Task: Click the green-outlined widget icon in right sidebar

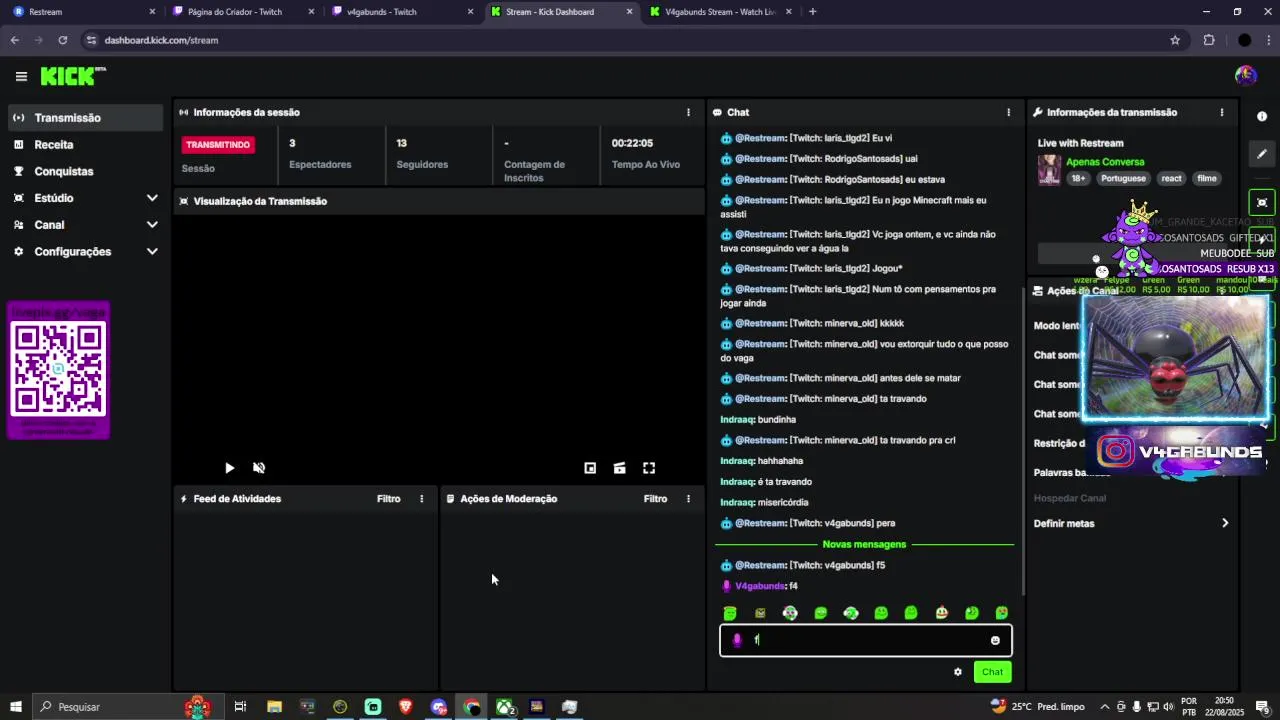Action: point(1262,202)
